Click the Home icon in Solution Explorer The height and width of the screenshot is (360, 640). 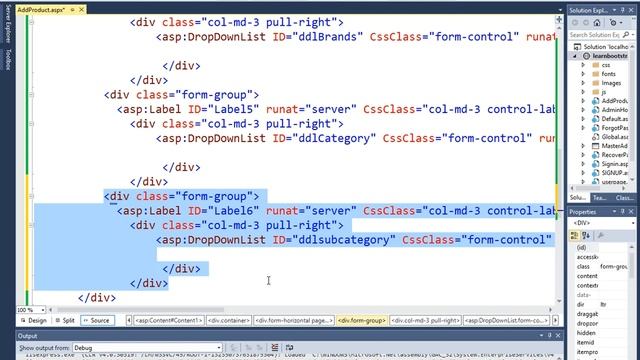coord(597,23)
